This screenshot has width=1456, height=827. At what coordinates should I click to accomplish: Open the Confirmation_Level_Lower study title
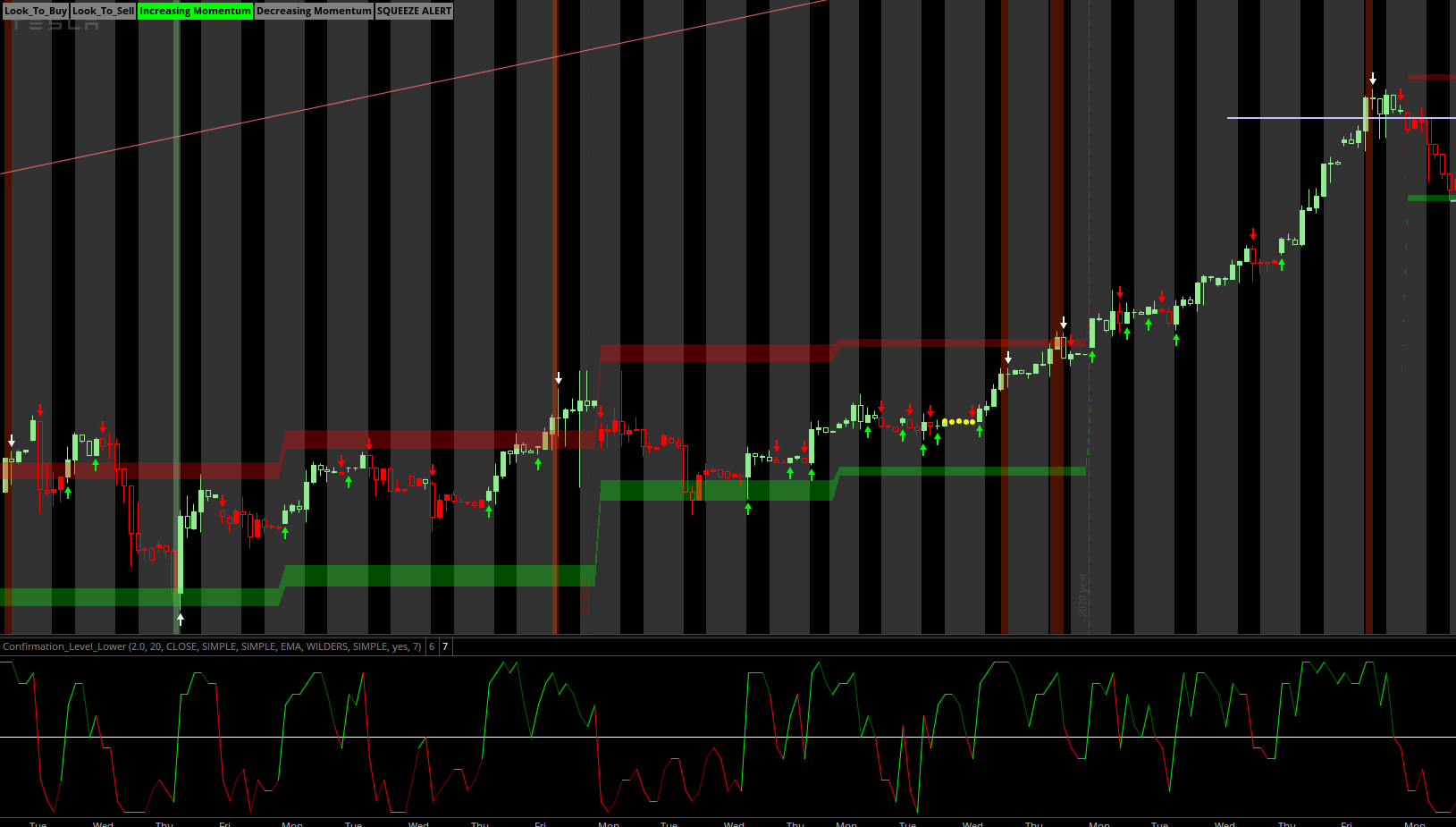[x=211, y=646]
